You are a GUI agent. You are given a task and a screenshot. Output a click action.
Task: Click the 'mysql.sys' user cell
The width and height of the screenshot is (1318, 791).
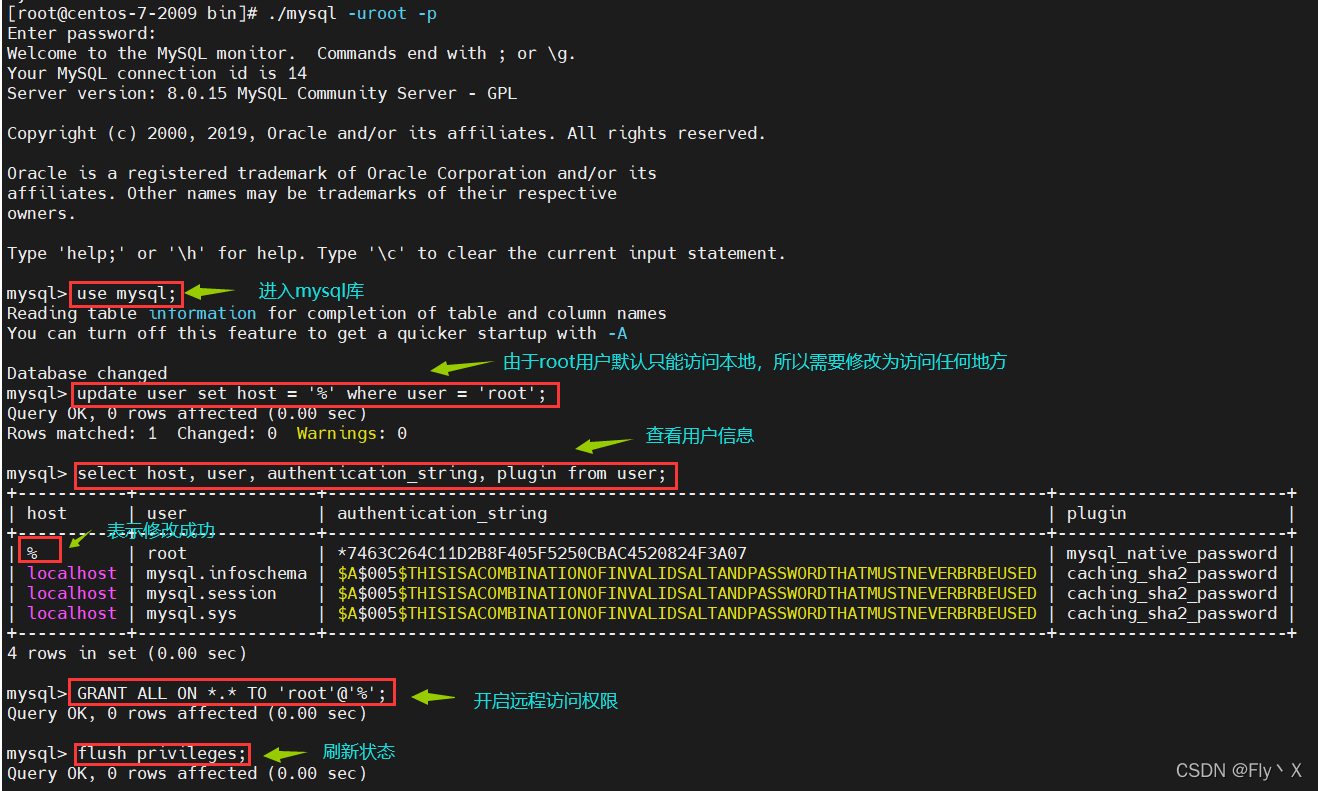(192, 613)
